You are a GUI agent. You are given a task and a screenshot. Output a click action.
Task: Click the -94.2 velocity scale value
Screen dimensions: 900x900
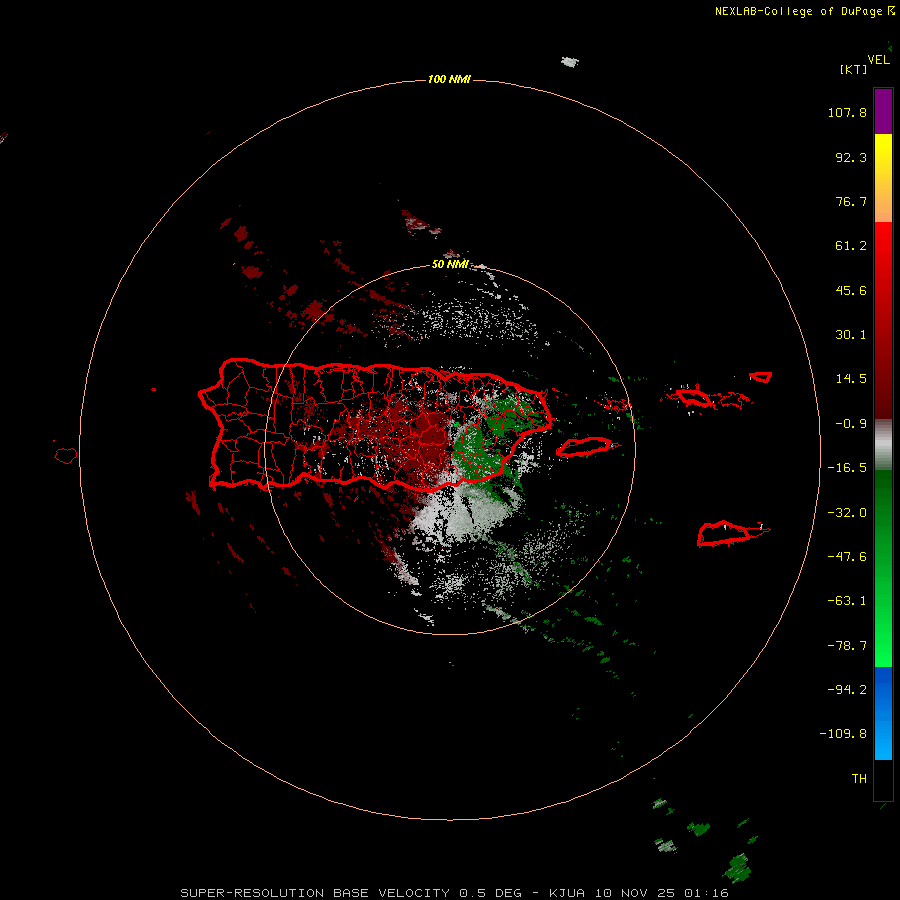(x=847, y=690)
